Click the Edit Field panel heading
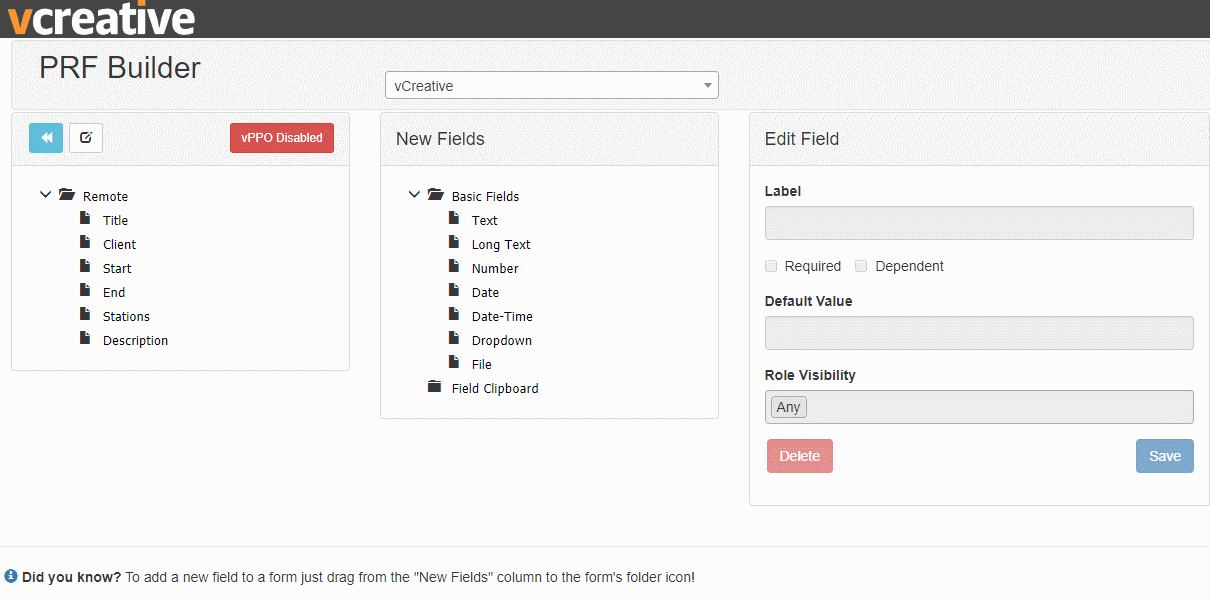The image size is (1210, 600). coord(802,139)
